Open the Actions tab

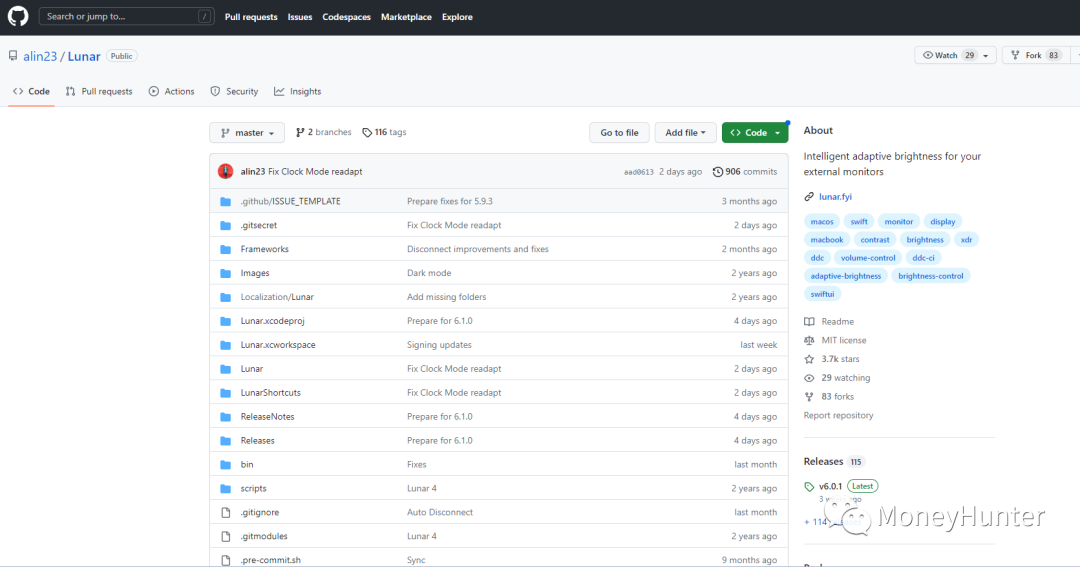click(172, 91)
